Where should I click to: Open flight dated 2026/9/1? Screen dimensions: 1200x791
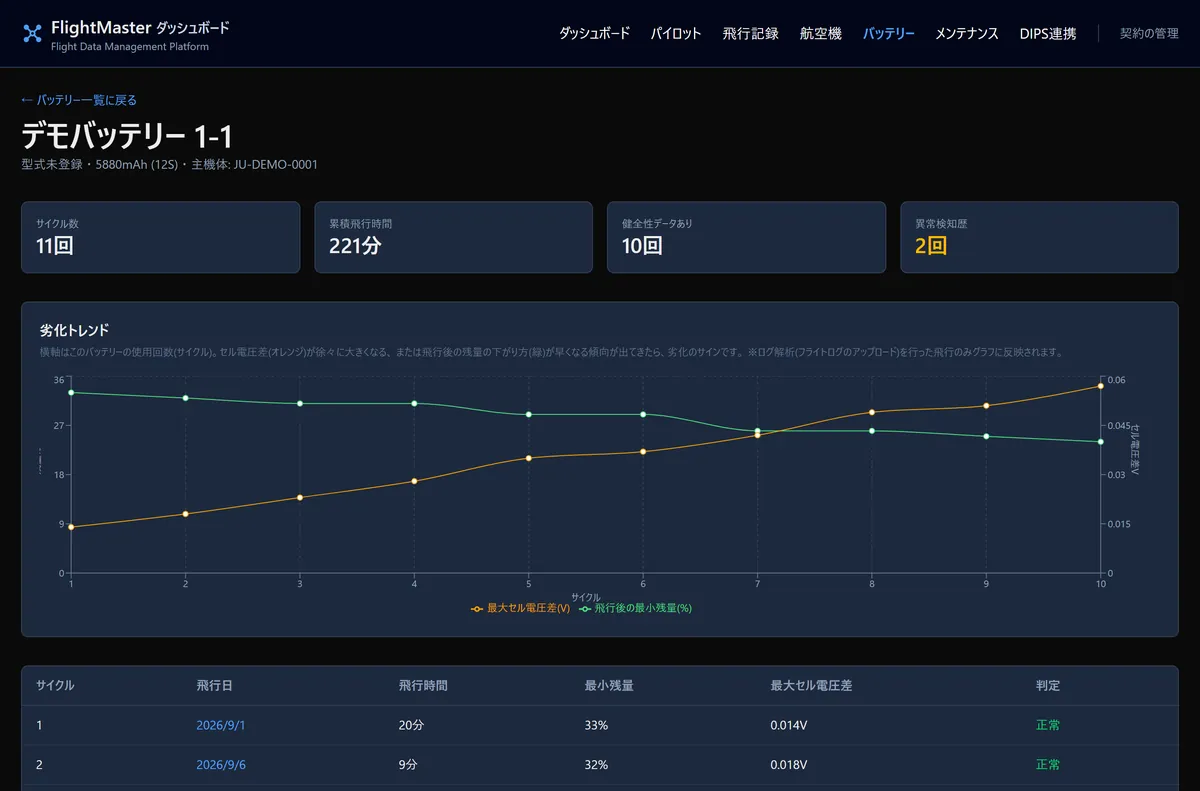pos(221,725)
